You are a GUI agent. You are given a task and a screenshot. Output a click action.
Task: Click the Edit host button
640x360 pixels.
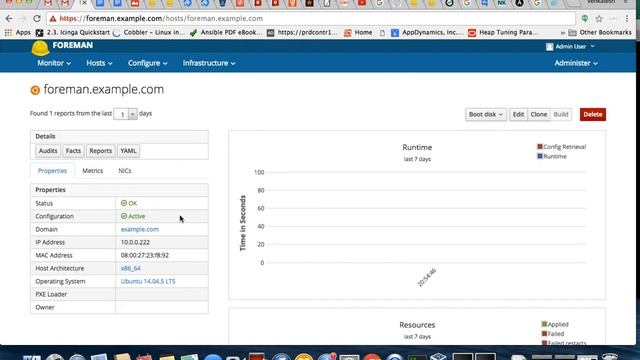(518, 115)
